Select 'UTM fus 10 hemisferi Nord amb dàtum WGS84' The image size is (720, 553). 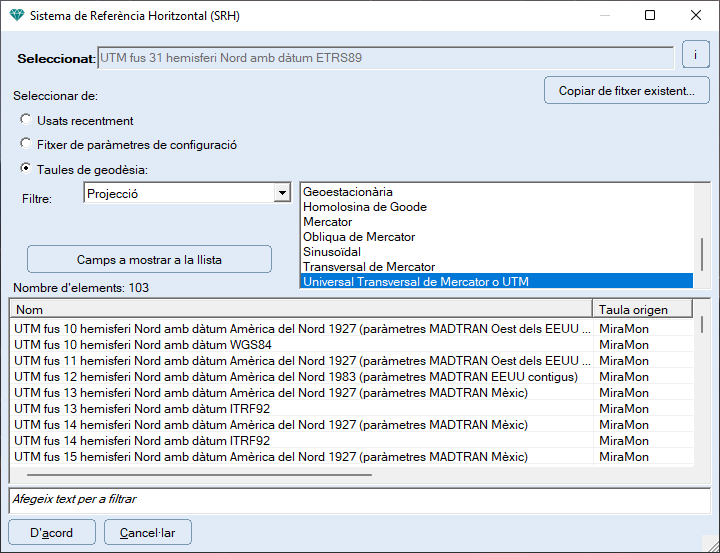coord(351,344)
